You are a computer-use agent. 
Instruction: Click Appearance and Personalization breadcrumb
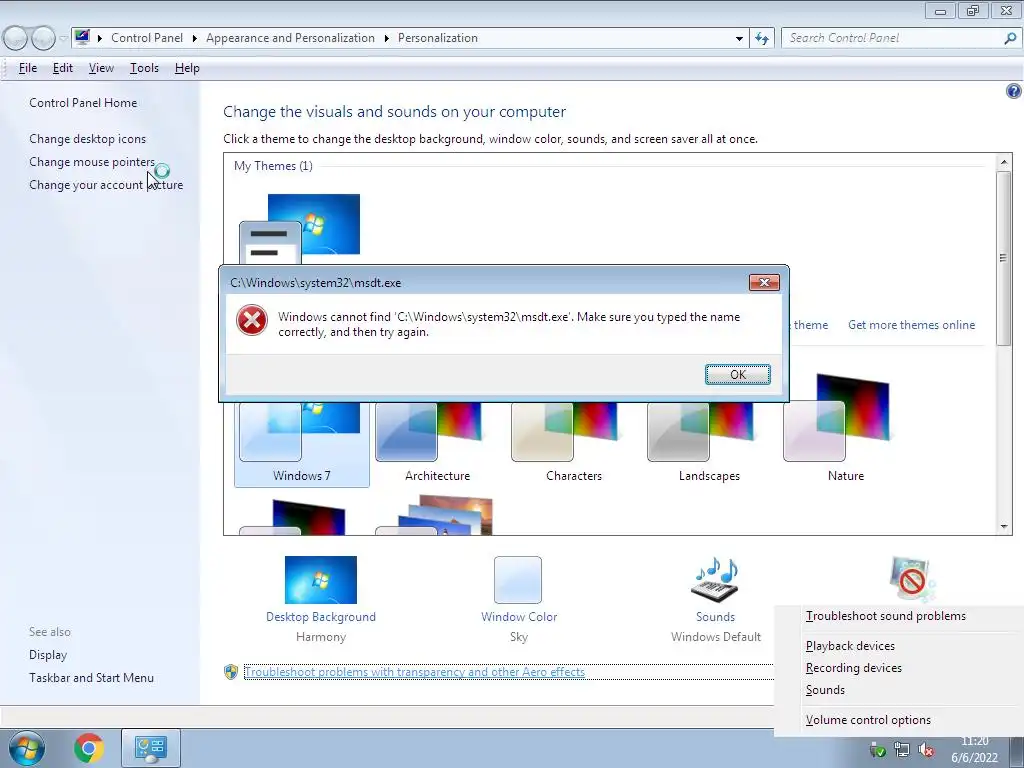290,38
